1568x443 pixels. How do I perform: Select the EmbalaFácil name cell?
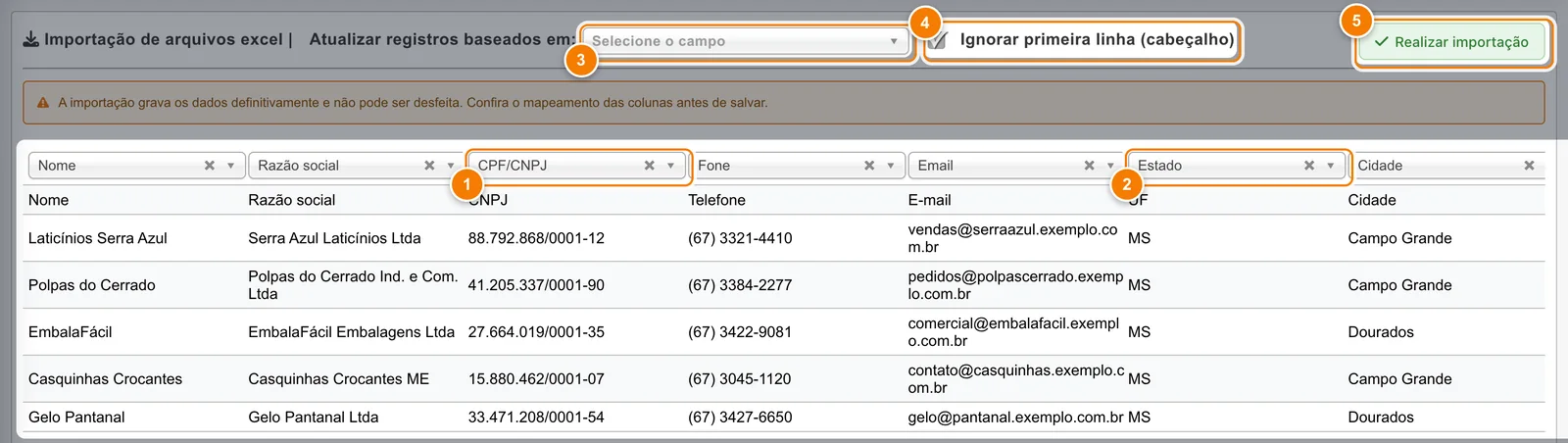pyautogui.click(x=71, y=332)
